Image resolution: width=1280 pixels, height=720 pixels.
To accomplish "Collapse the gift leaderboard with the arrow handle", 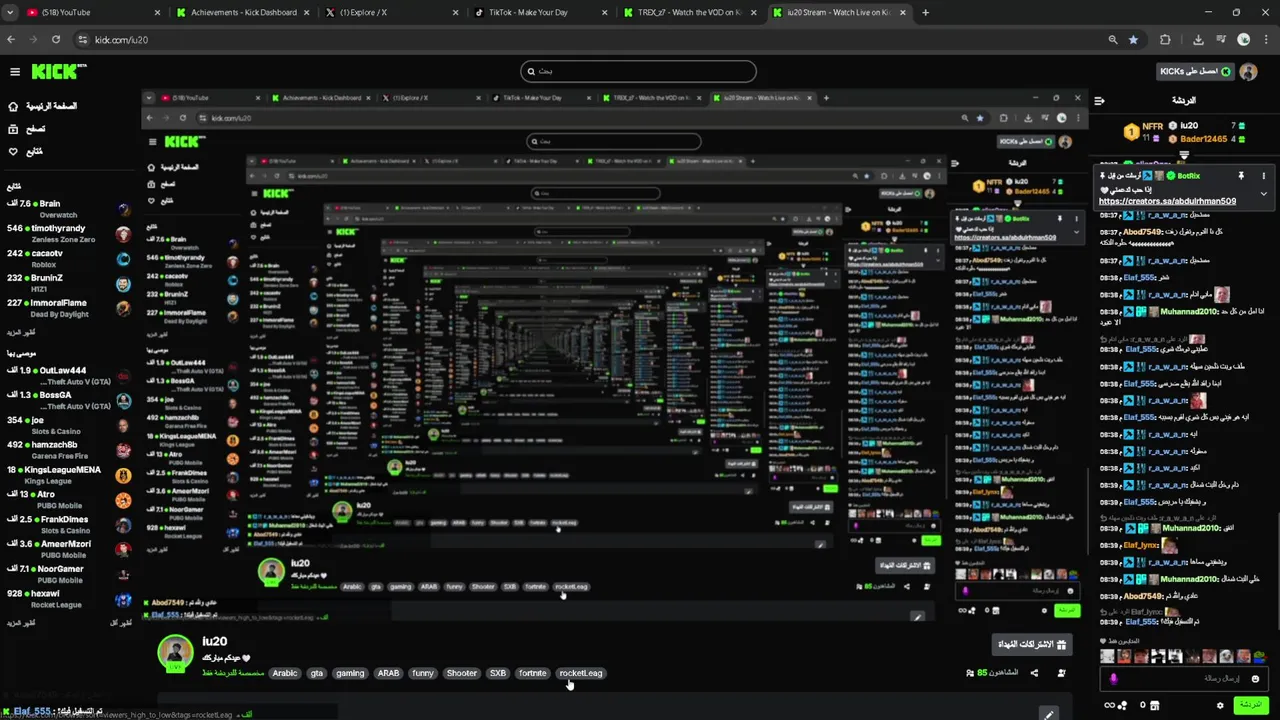I will (1184, 155).
